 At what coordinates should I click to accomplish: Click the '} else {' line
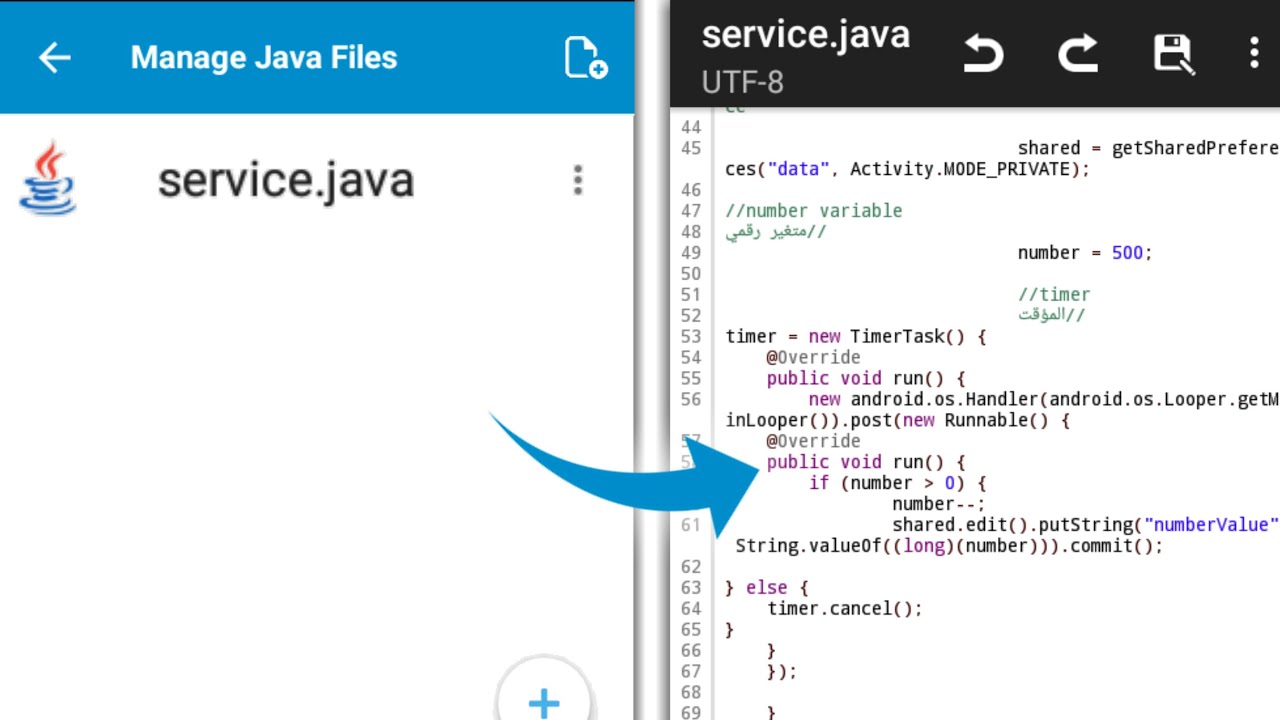767,587
